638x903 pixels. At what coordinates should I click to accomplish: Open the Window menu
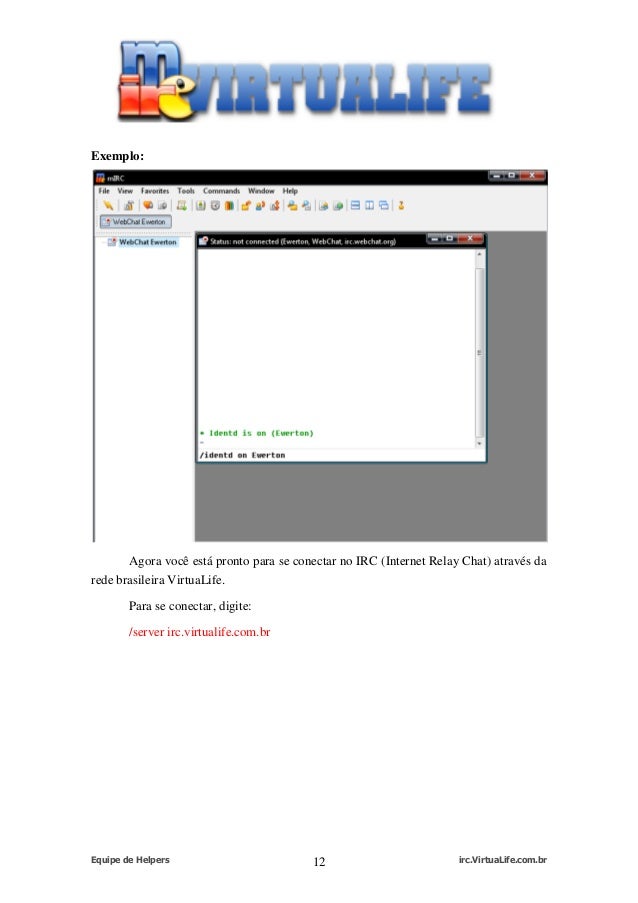261,191
